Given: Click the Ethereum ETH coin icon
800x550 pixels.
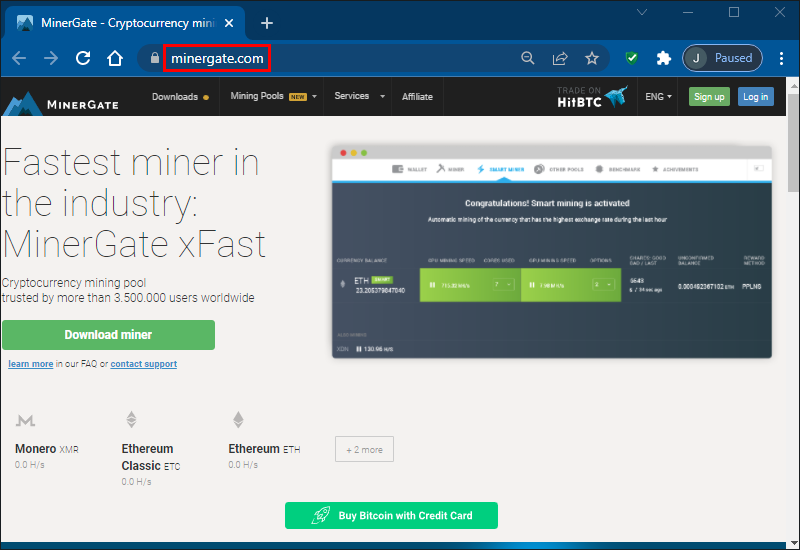Looking at the screenshot, I should coord(238,419).
